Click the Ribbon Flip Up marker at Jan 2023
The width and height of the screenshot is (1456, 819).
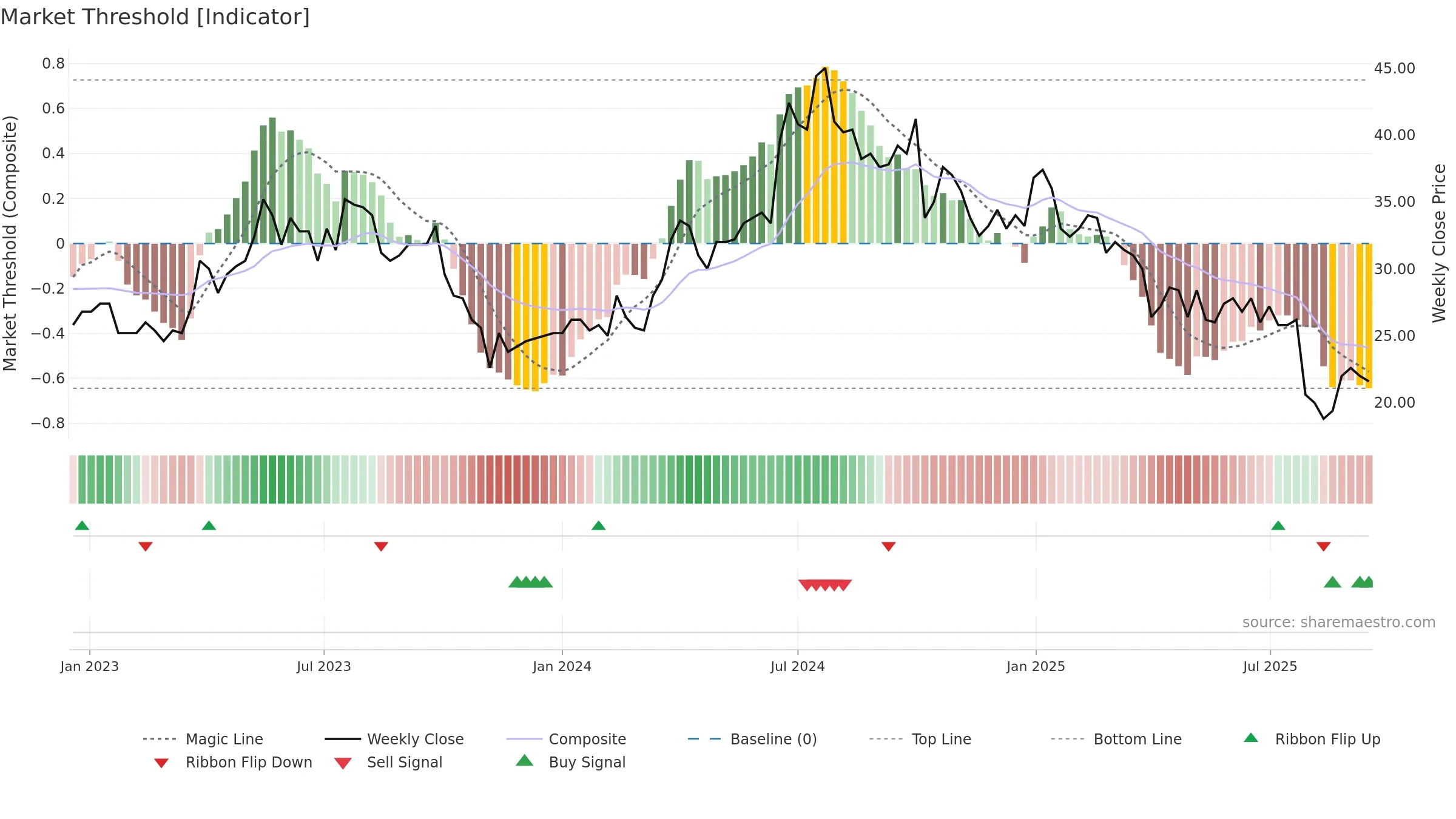(x=82, y=525)
